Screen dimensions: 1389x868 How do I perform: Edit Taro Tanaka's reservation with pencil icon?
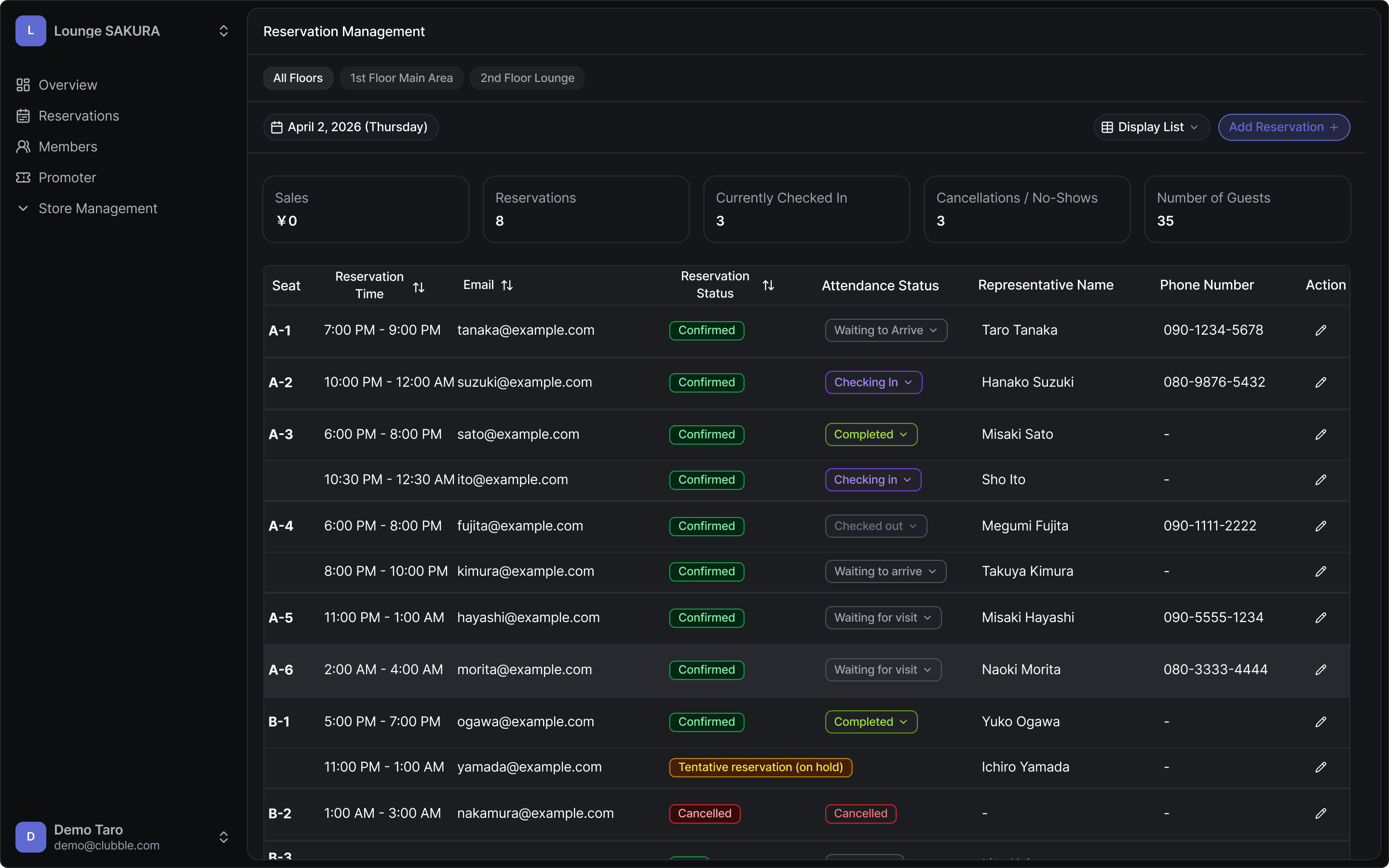[x=1321, y=330]
